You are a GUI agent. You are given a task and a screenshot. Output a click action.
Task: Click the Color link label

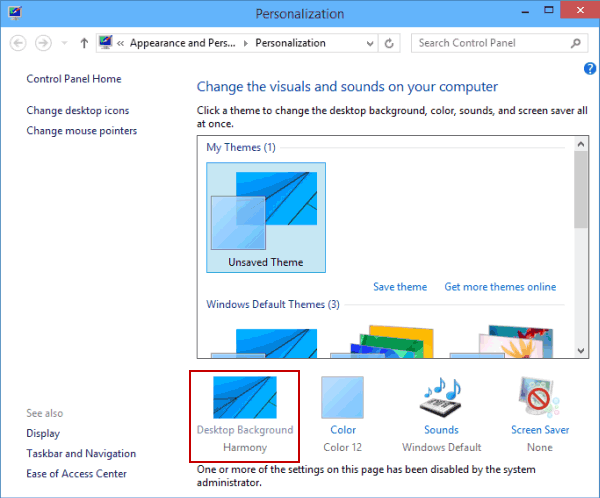(x=343, y=430)
